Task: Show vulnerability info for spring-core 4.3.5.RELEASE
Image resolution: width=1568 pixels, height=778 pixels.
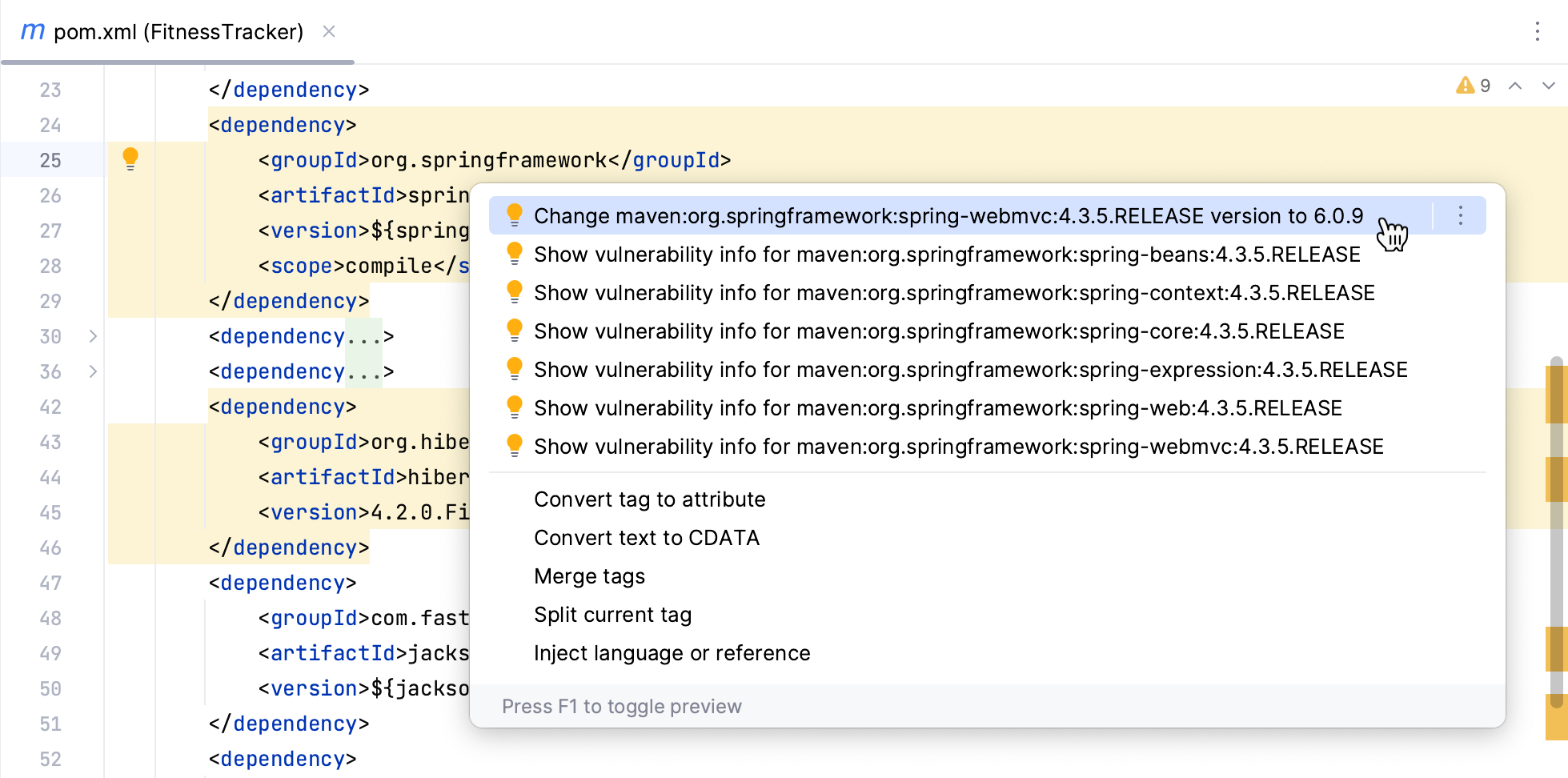Action: pos(939,331)
